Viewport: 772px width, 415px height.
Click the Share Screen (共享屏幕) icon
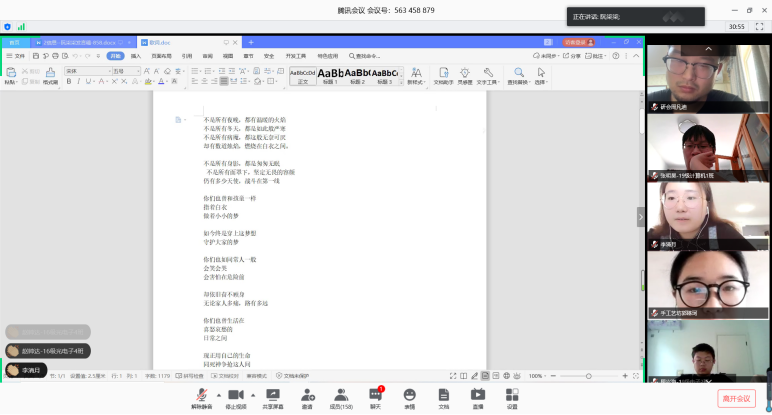point(271,395)
